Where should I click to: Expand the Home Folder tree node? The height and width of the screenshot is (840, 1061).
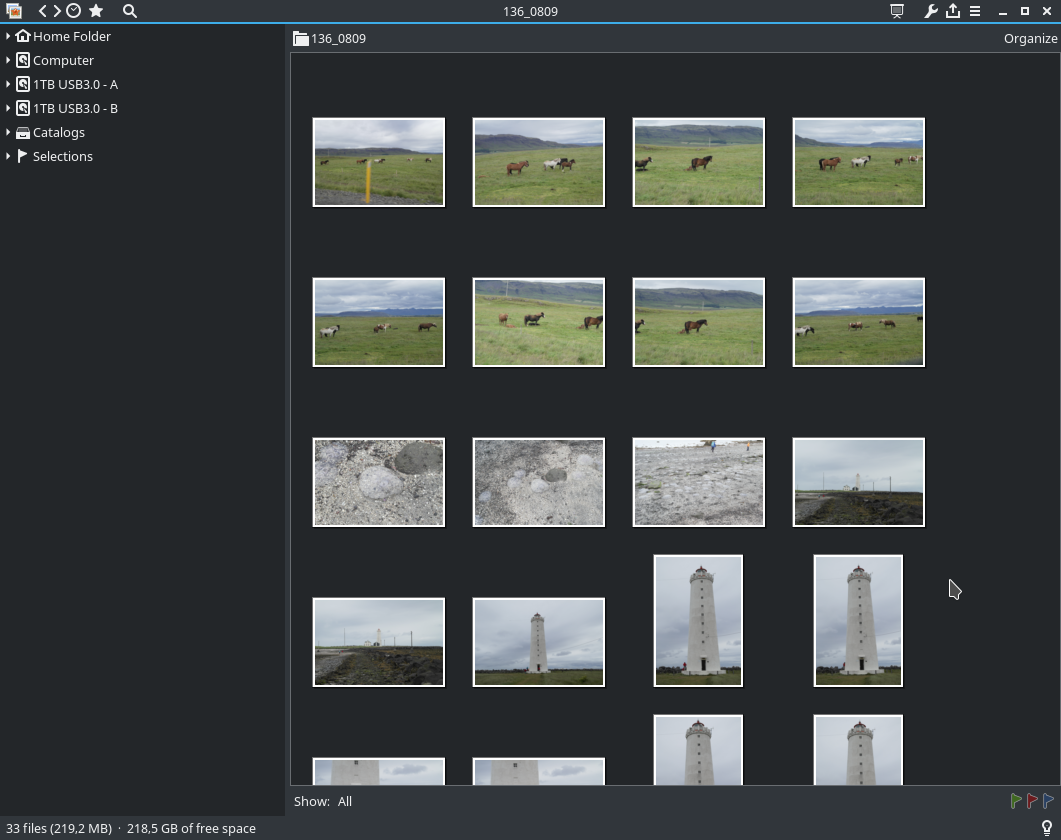(8, 36)
